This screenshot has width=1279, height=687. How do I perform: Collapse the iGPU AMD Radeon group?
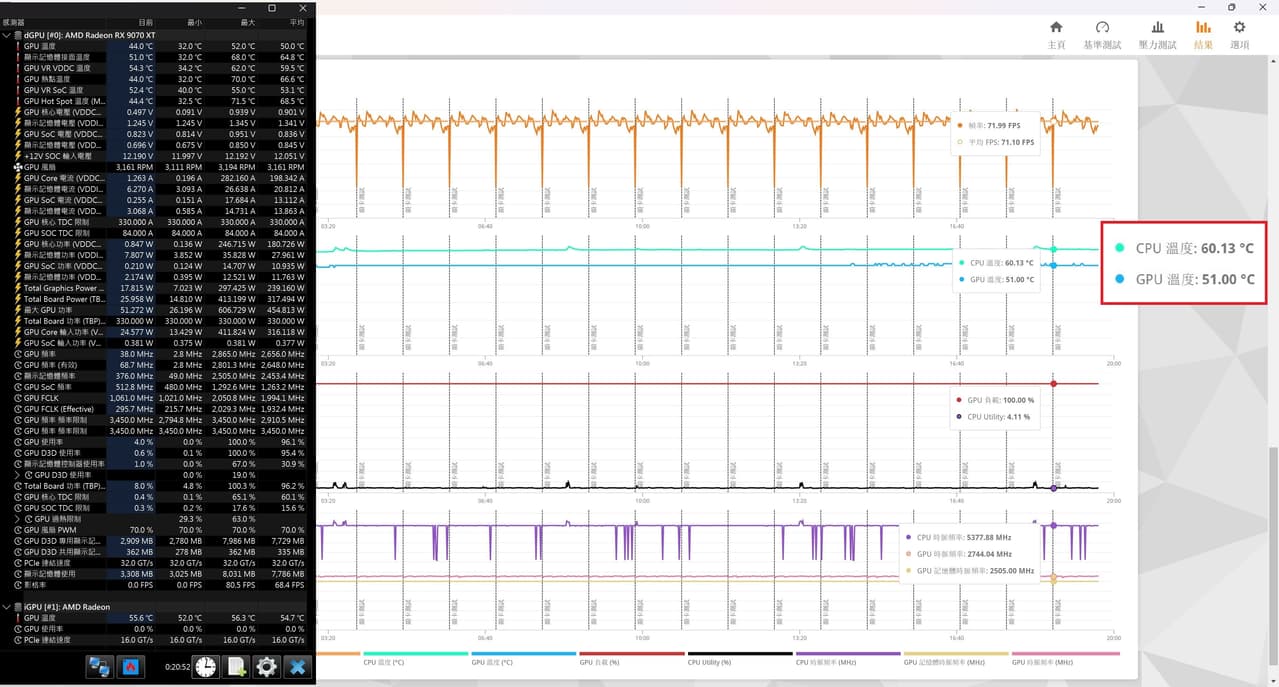pyautogui.click(x=7, y=607)
